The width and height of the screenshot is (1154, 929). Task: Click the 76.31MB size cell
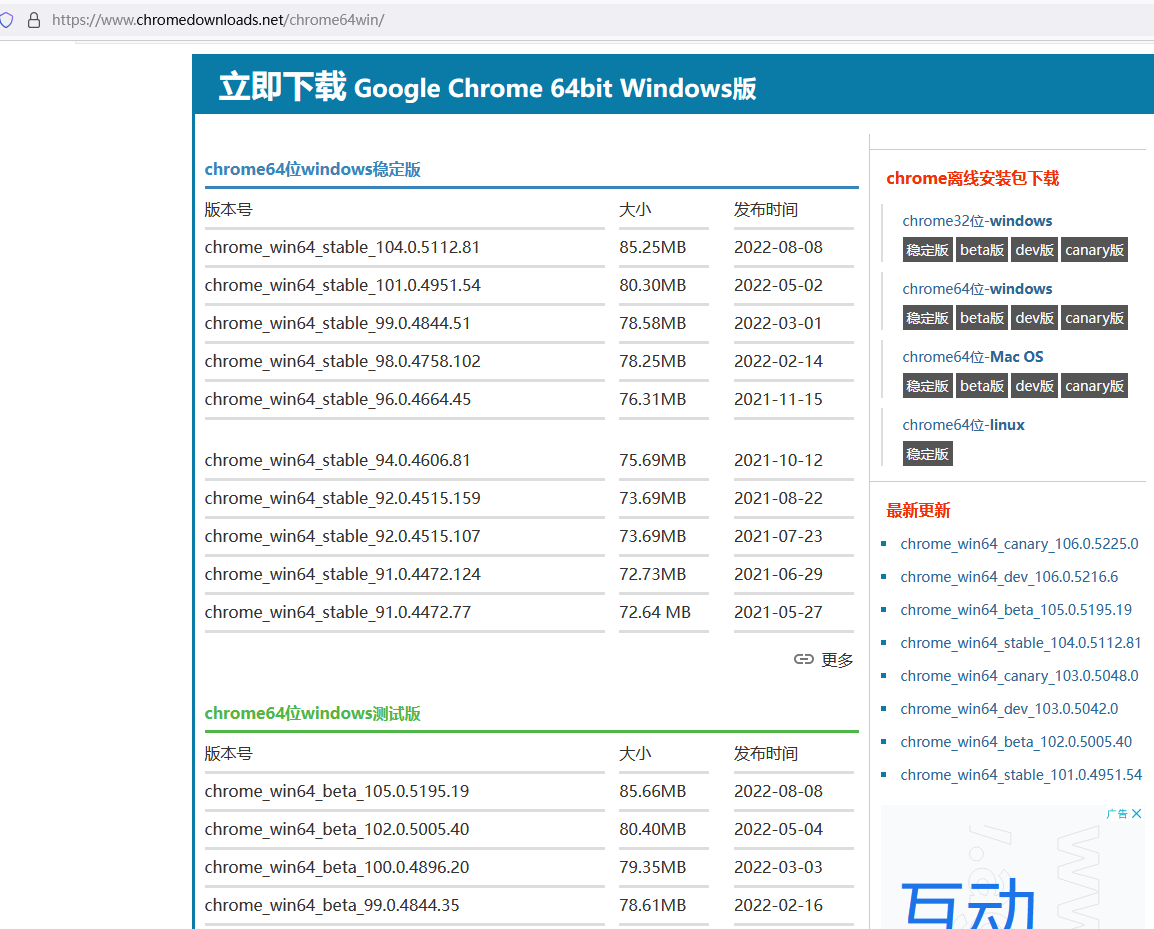pos(653,400)
